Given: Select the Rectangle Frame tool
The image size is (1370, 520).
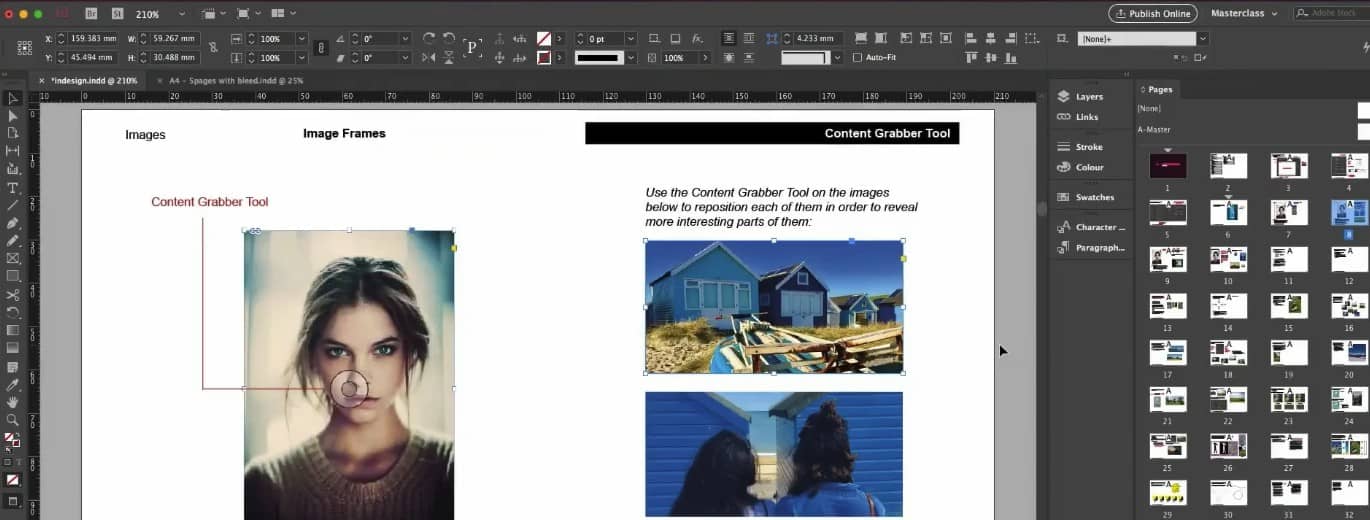Looking at the screenshot, I should tap(13, 258).
